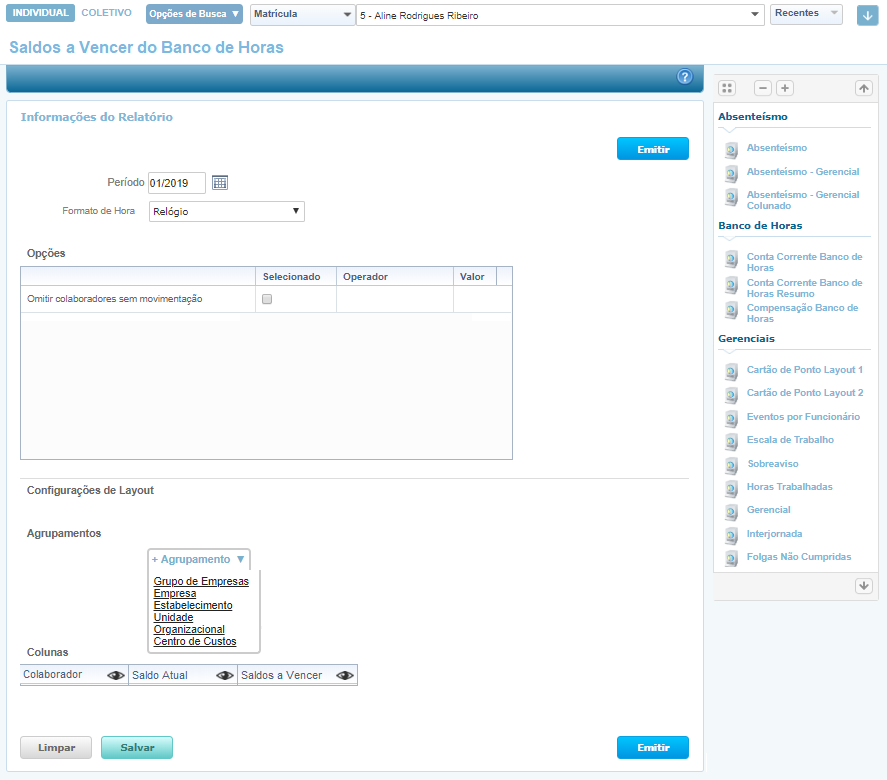The width and height of the screenshot is (887, 780).
Task: Switch to the COLETIVO tab
Action: (106, 13)
